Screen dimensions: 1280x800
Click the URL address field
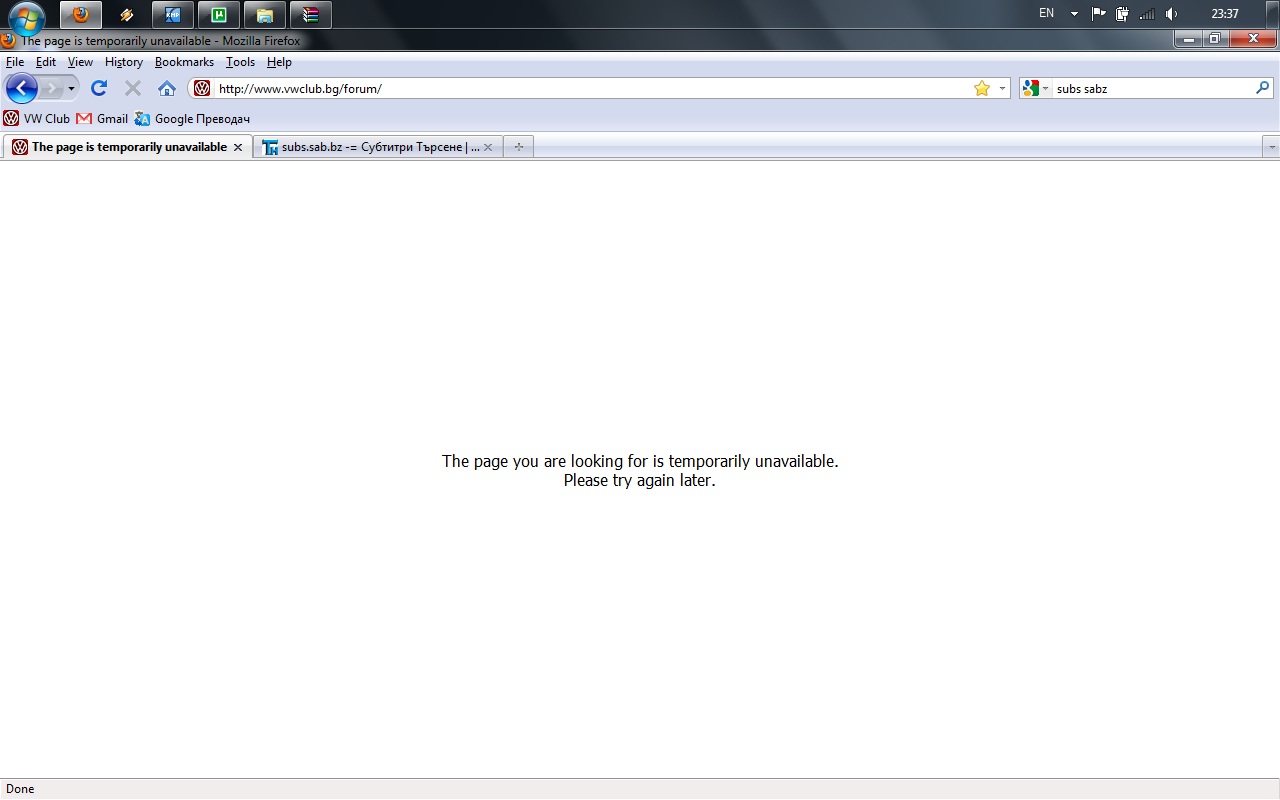[590, 88]
